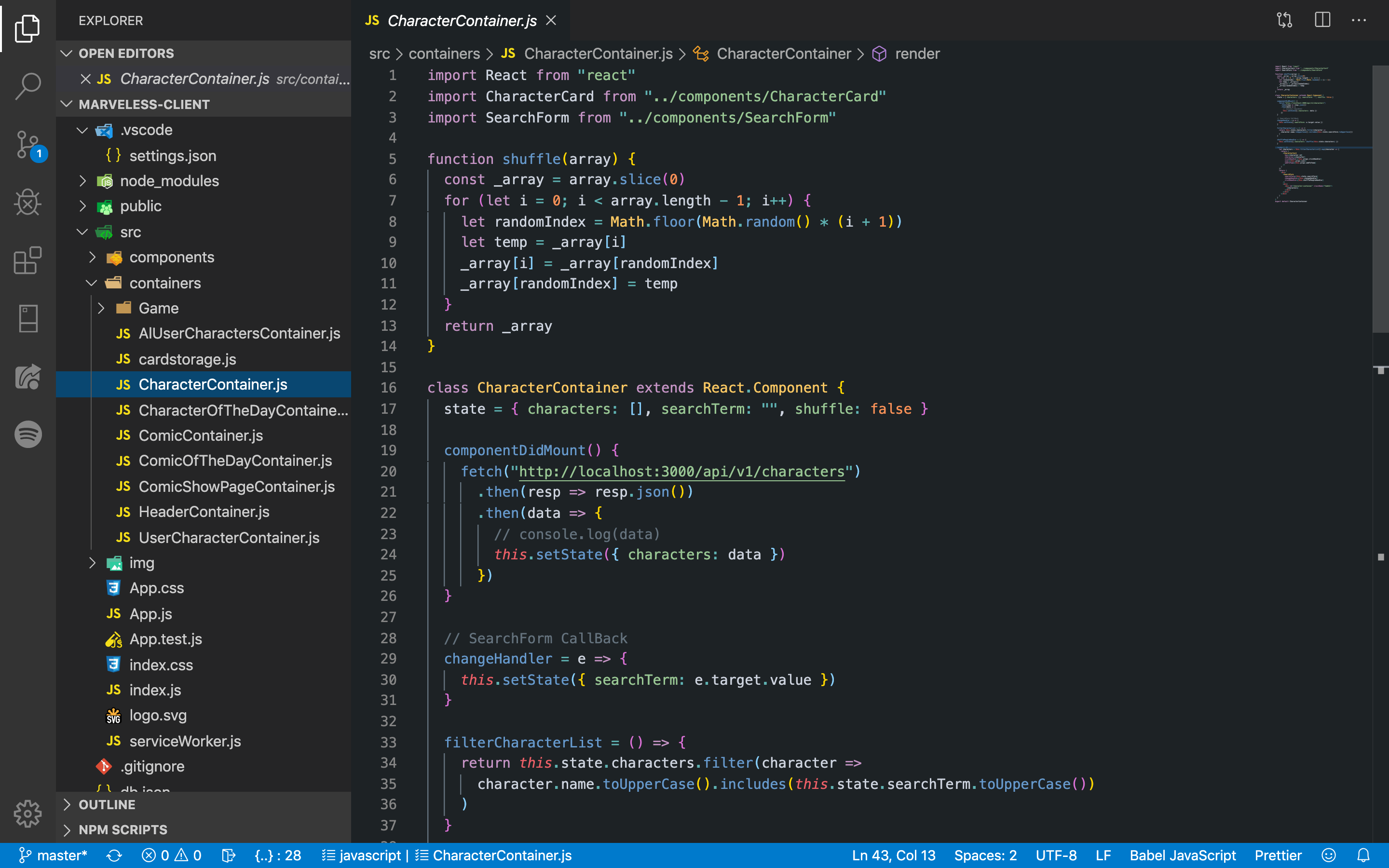The image size is (1389, 868).
Task: Open the Spotify icon in activity bar
Action: click(27, 434)
